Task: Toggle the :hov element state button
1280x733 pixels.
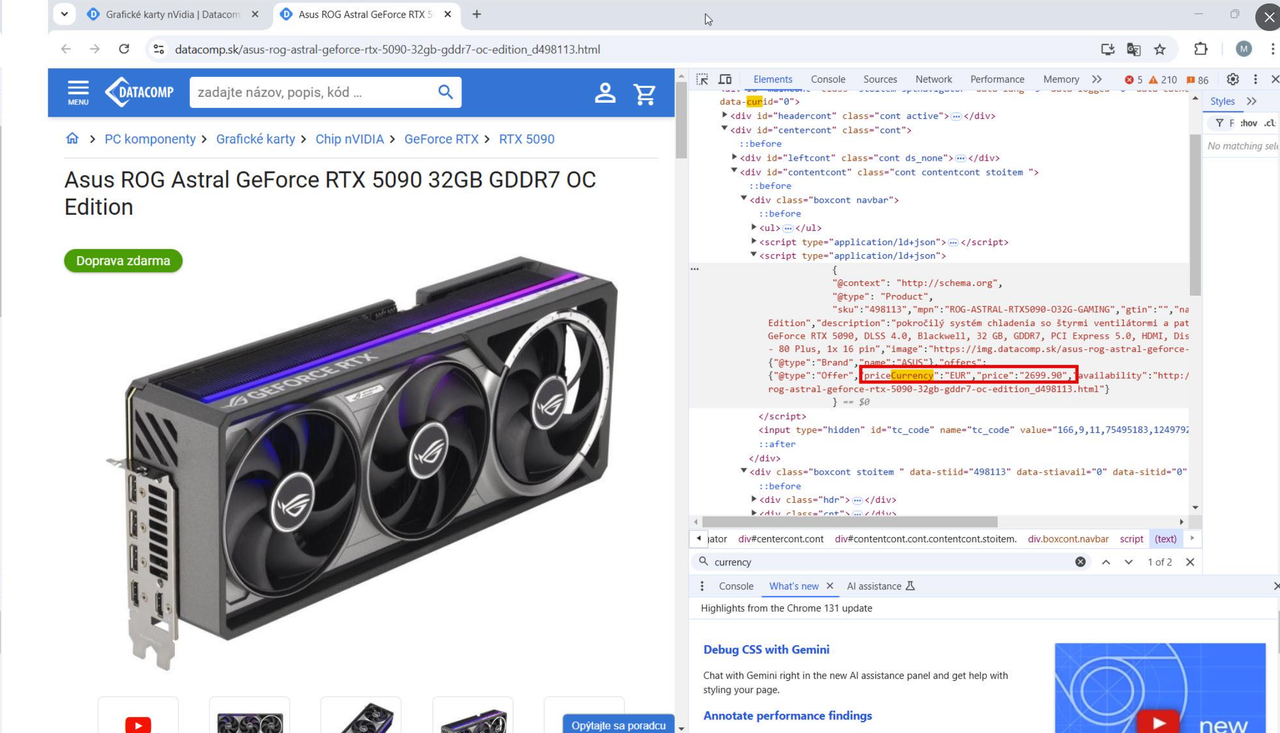Action: pos(1249,123)
